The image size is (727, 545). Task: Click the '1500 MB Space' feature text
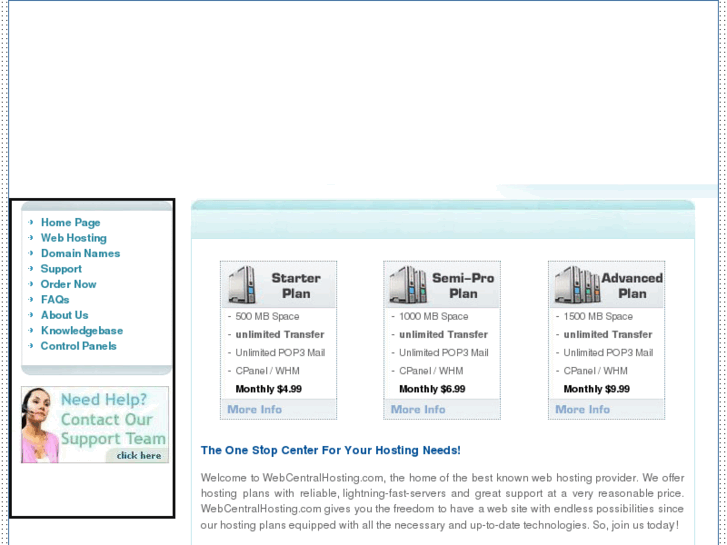598,316
